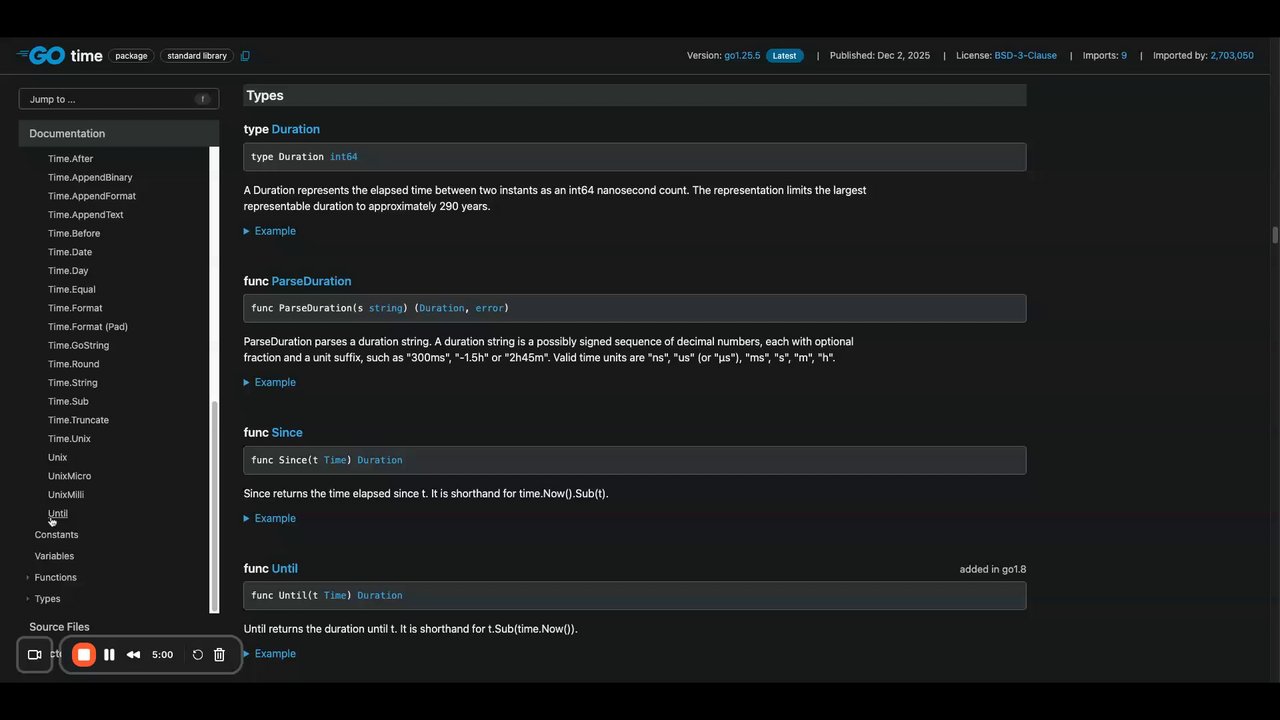Expand the Example under func Until
Image resolution: width=1280 pixels, height=720 pixels.
[x=270, y=654]
